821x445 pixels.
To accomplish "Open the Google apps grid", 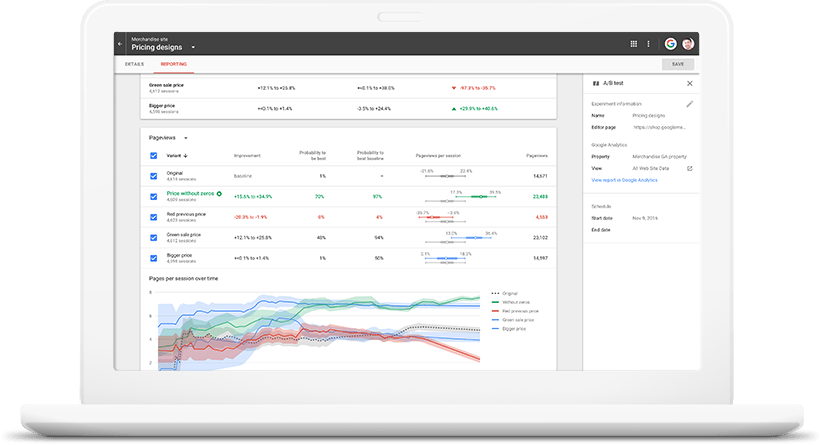I will [x=634, y=44].
